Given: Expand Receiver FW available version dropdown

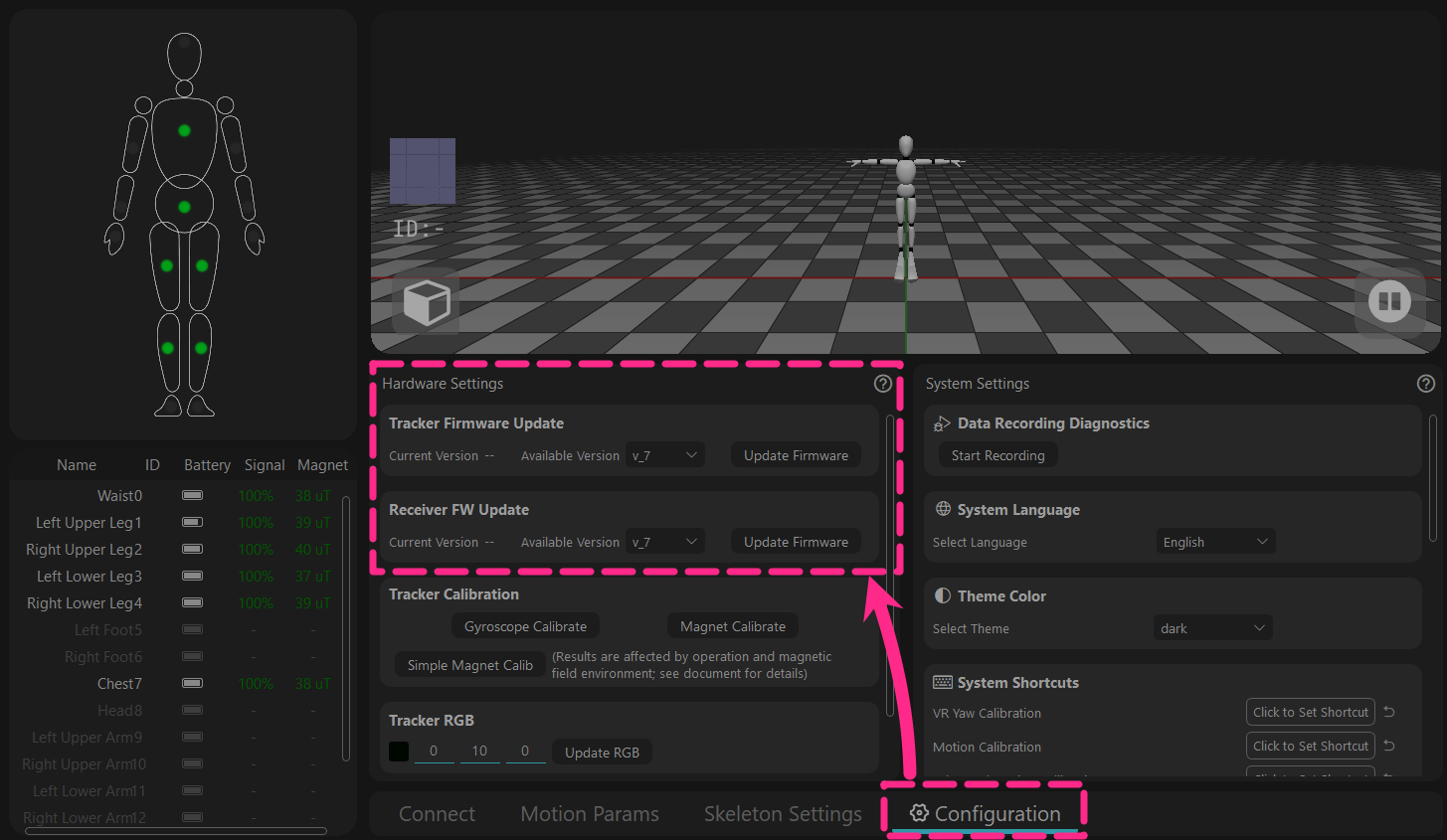Looking at the screenshot, I should pyautogui.click(x=665, y=542).
